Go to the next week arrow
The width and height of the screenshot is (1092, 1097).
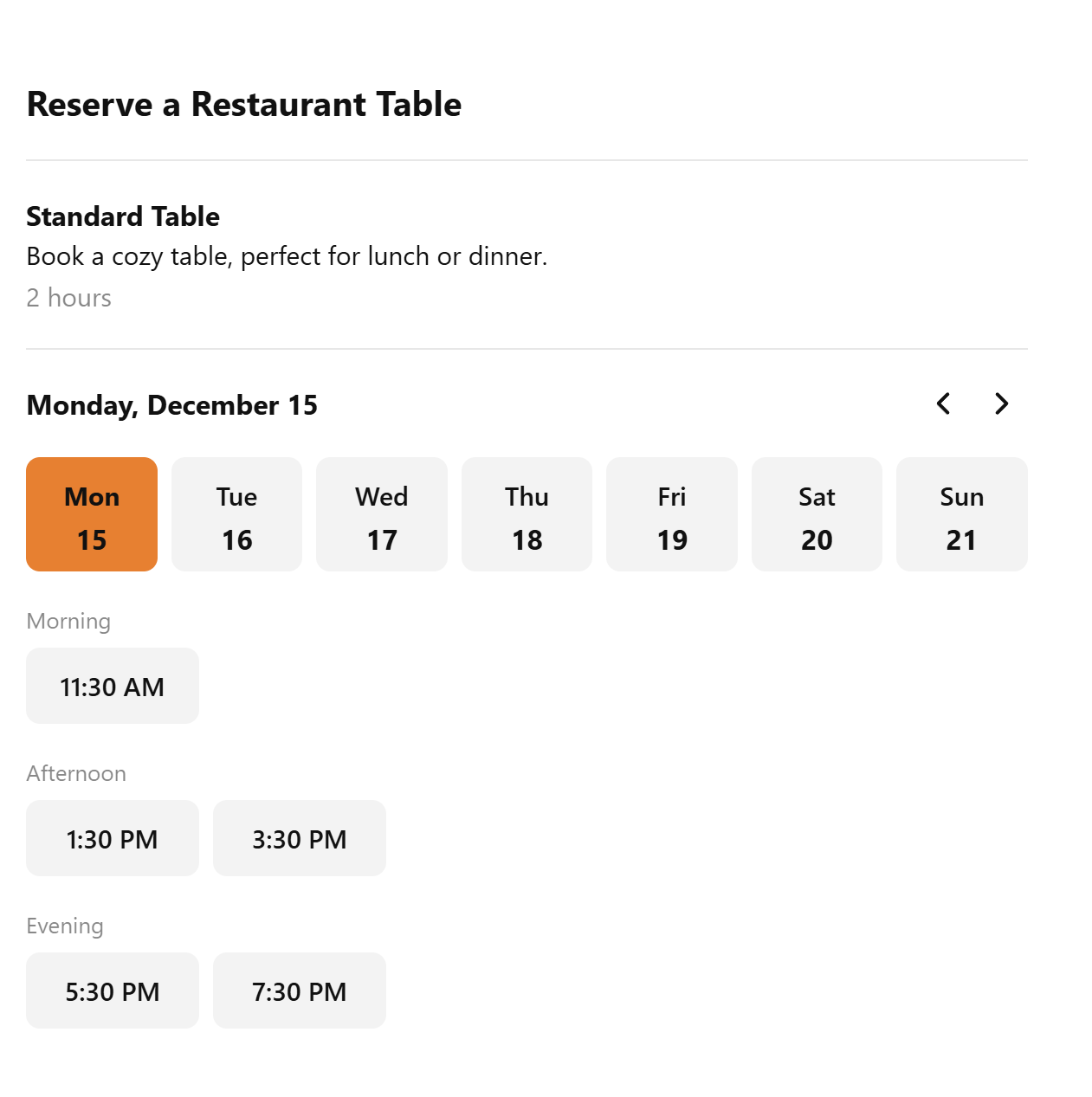(x=1001, y=403)
